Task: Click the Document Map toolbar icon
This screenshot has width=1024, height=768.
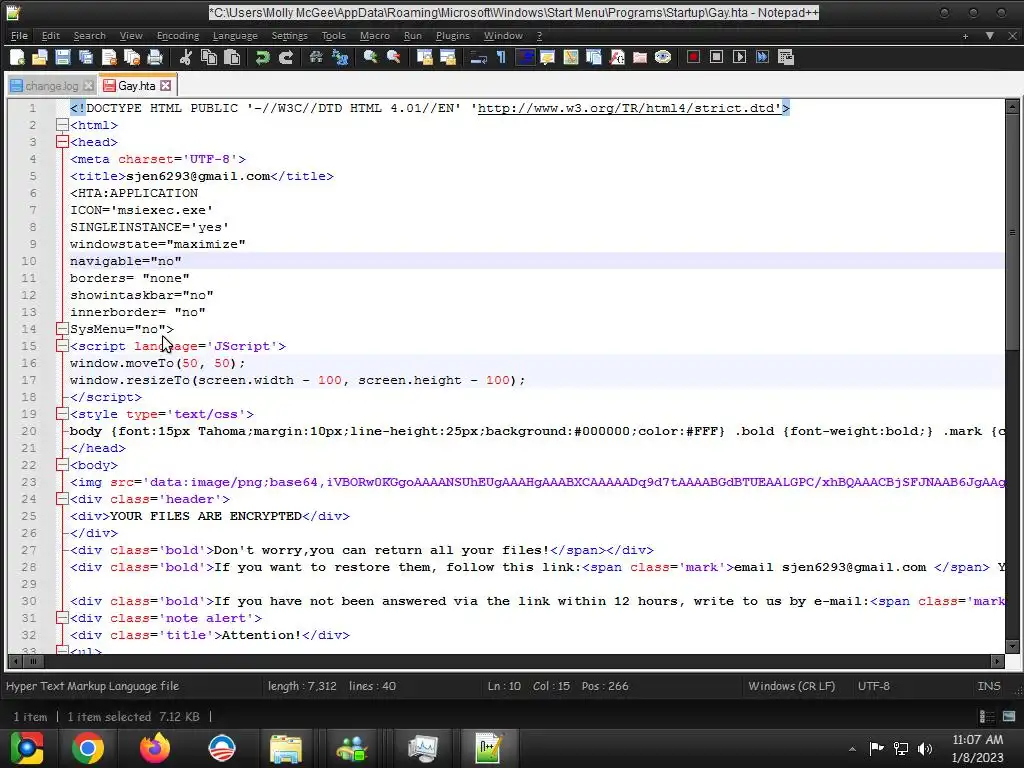Action: 571,57
